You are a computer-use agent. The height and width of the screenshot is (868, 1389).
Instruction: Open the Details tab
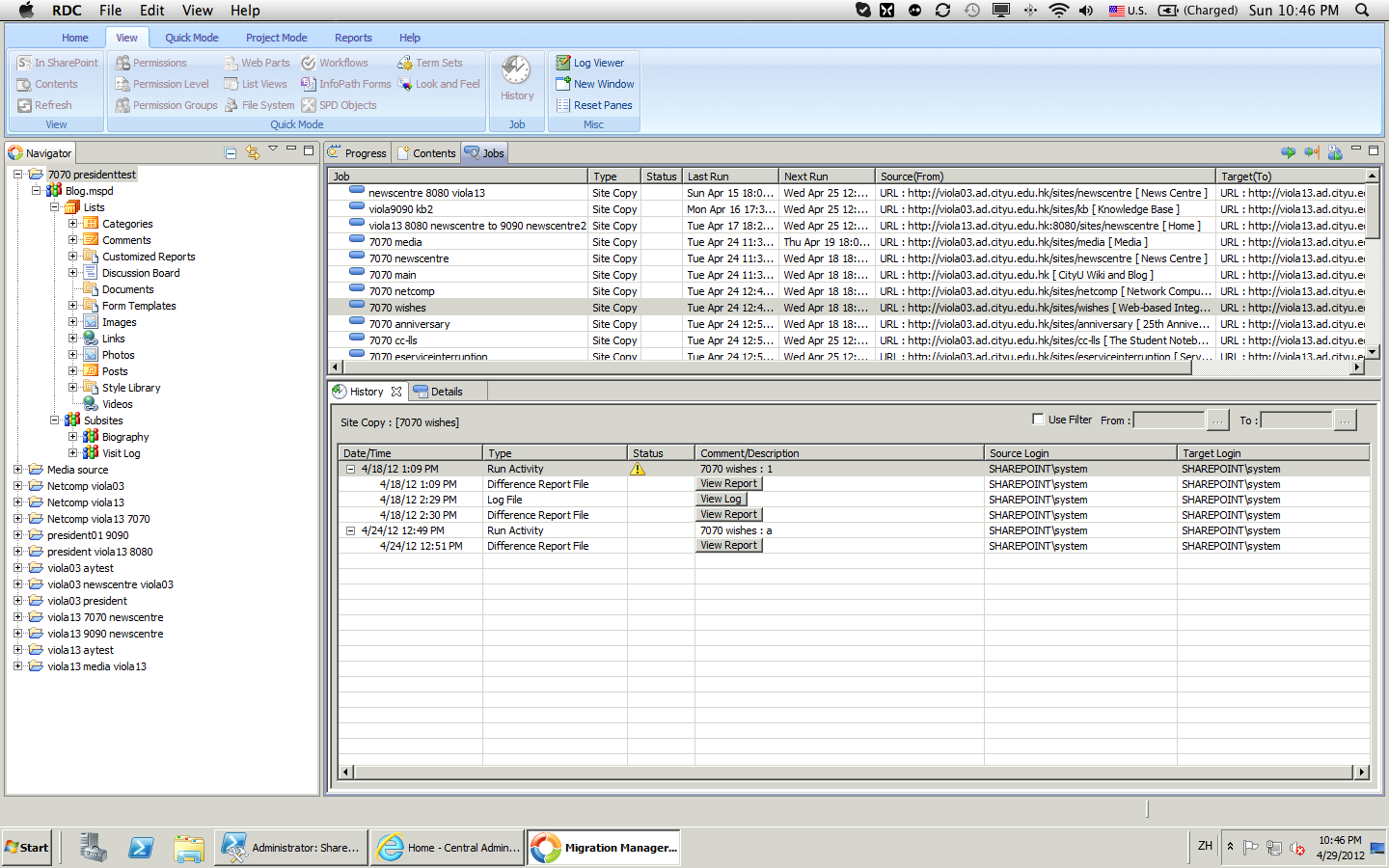tap(438, 392)
